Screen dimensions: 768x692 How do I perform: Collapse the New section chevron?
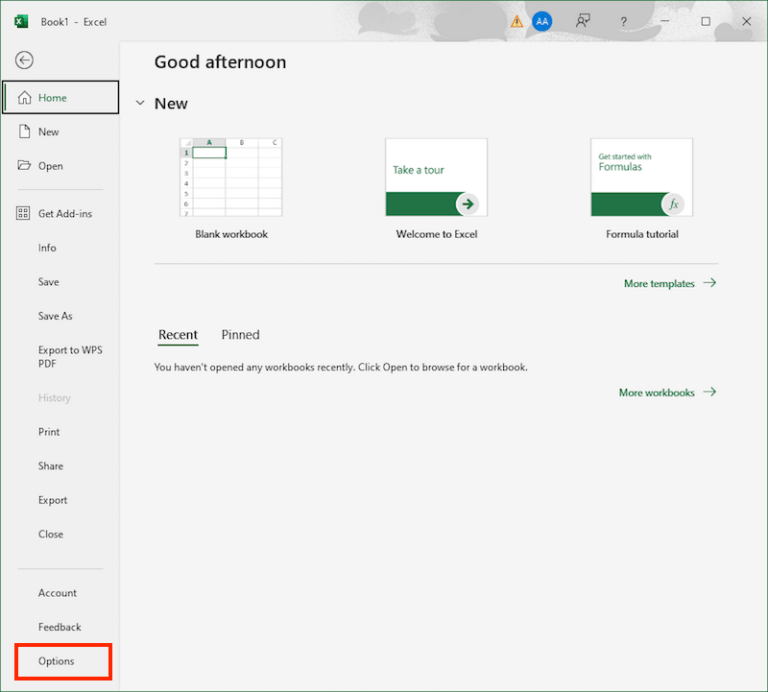140,103
